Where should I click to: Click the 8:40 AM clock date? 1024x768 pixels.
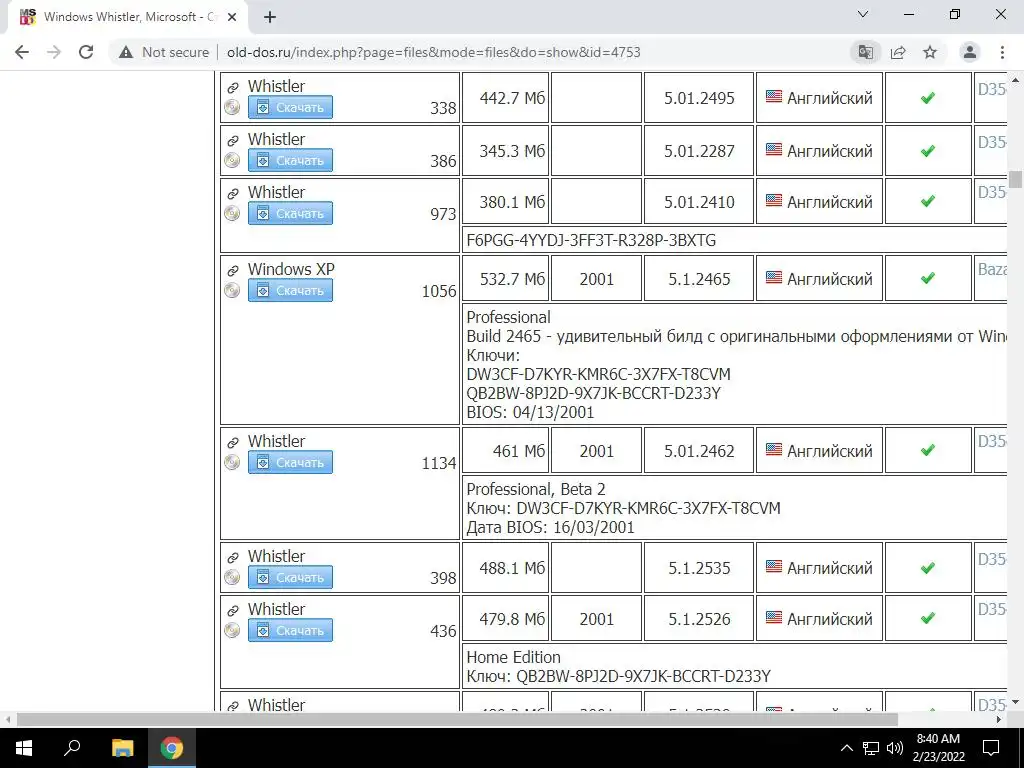[x=938, y=748]
